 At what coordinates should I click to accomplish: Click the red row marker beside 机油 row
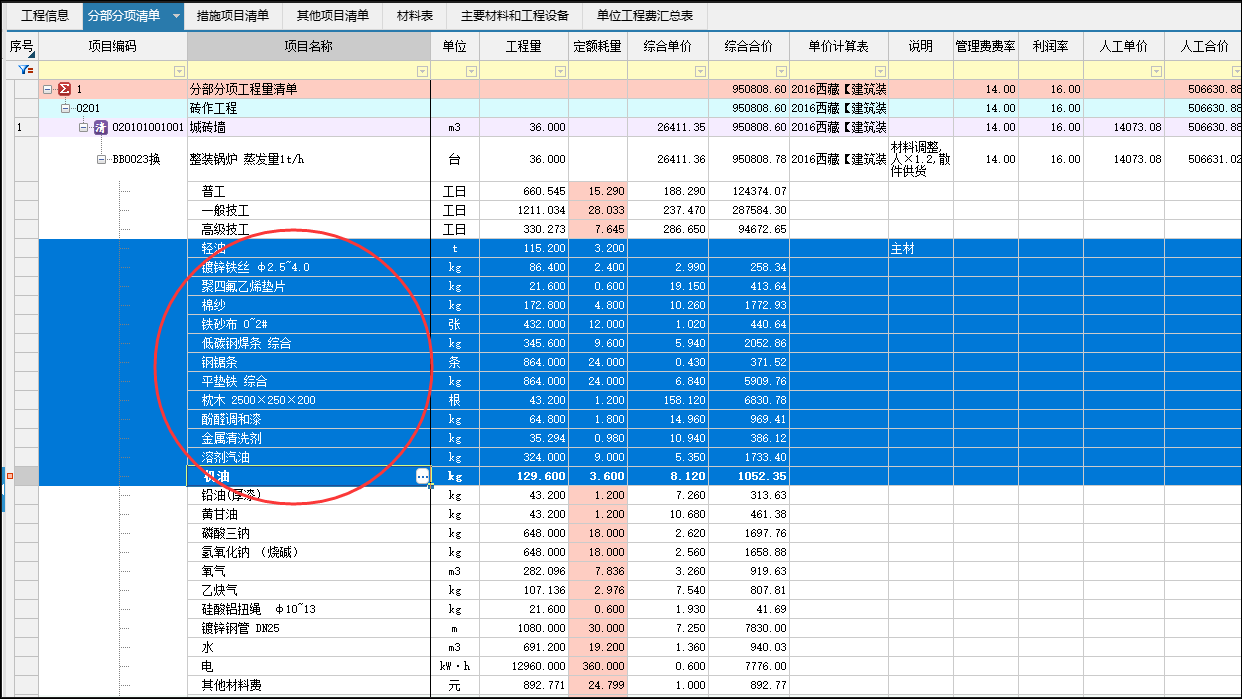(10, 476)
